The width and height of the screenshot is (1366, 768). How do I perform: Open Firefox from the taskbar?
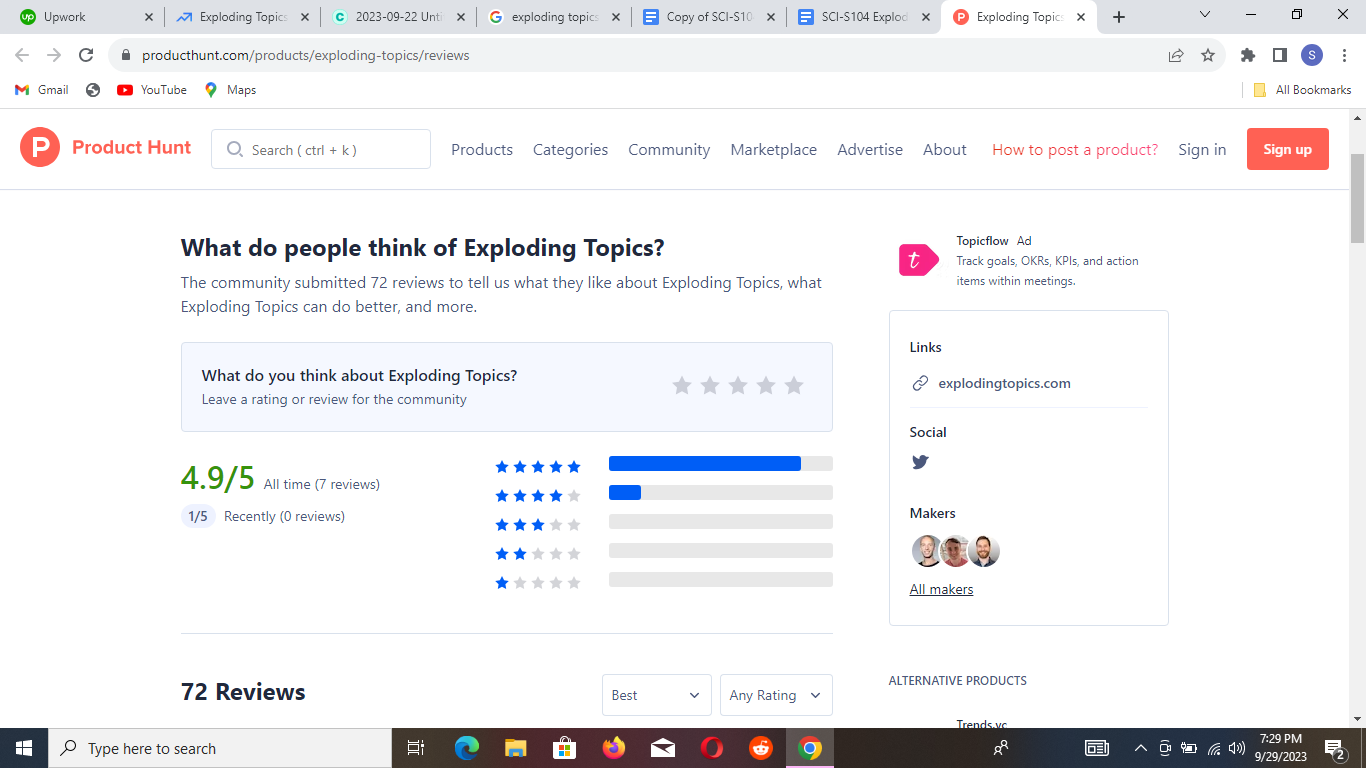[x=613, y=747]
